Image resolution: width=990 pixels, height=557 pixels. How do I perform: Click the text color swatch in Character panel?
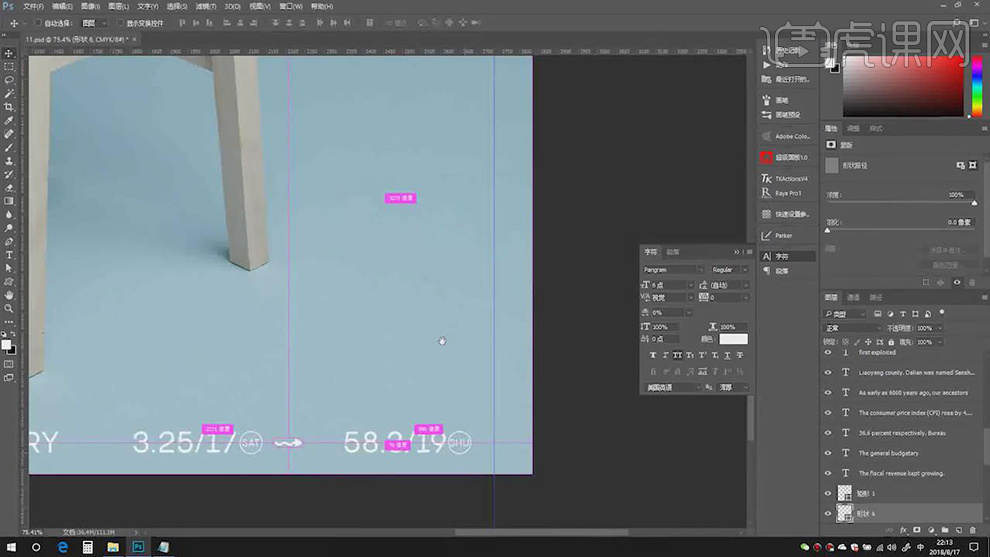tap(733, 339)
